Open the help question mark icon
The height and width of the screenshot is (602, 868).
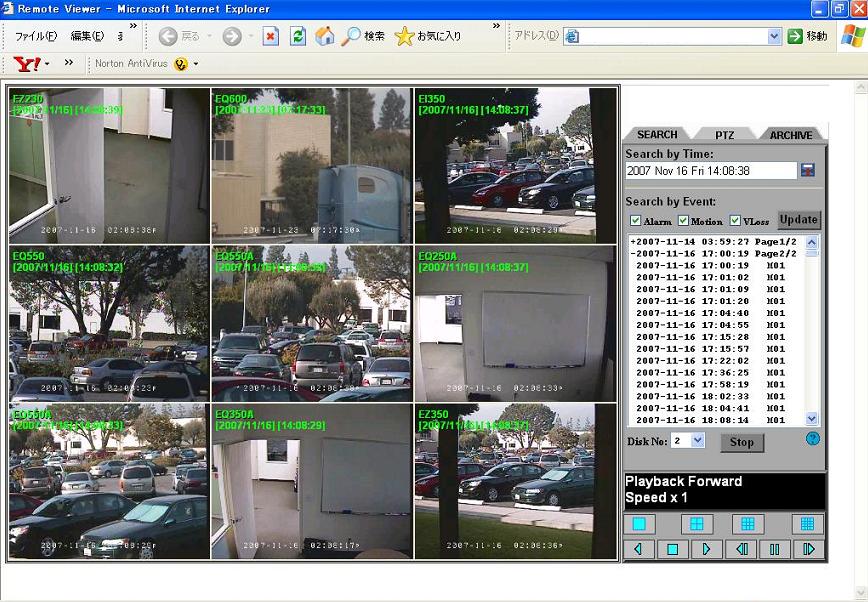[813, 439]
